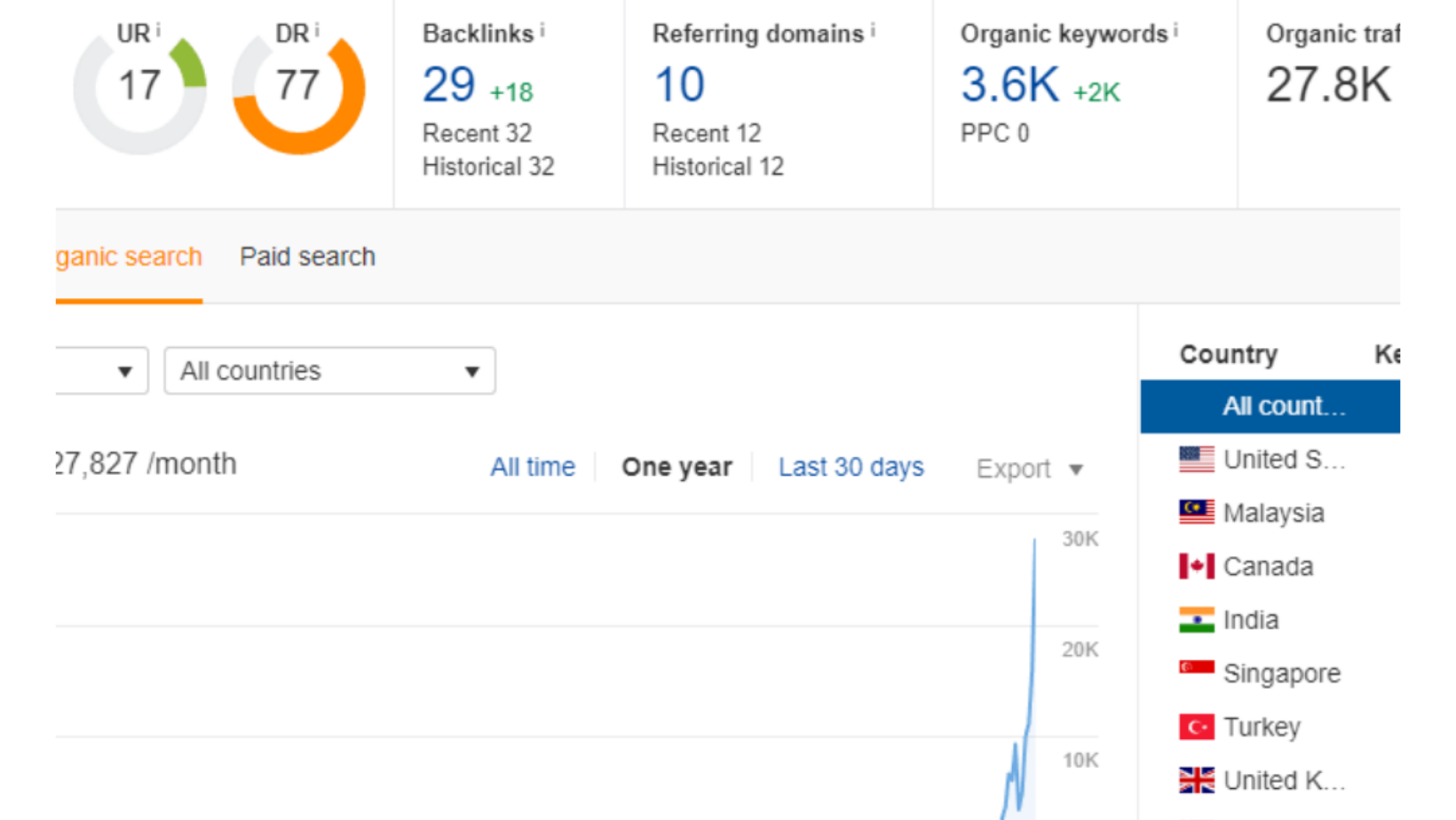Open the All countries dropdown
This screenshot has height=820, width=1456.
329,371
